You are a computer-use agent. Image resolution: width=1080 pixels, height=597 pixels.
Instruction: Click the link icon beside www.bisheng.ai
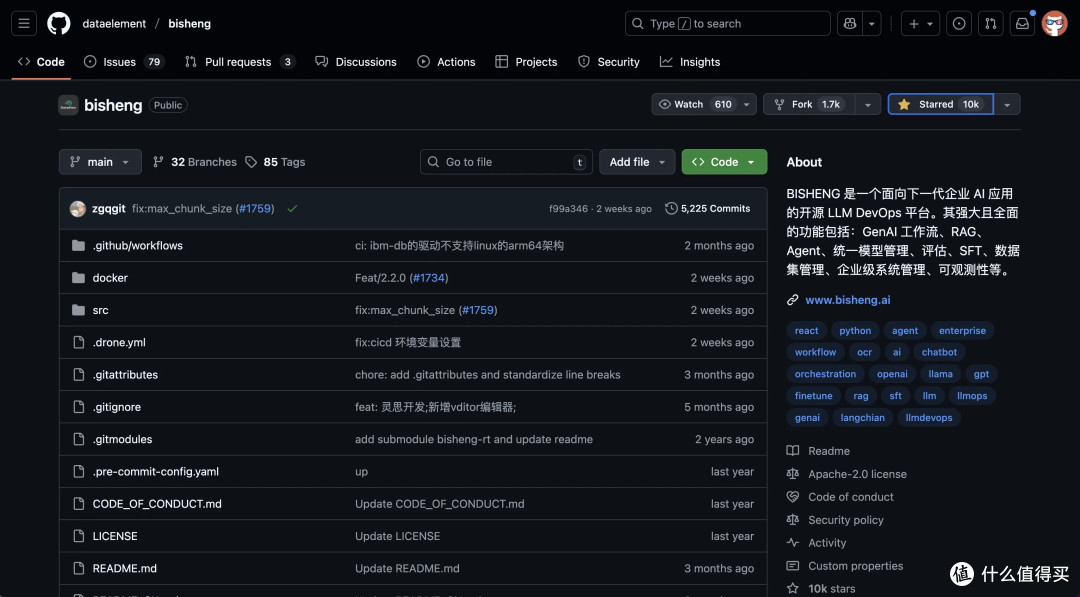coord(793,300)
